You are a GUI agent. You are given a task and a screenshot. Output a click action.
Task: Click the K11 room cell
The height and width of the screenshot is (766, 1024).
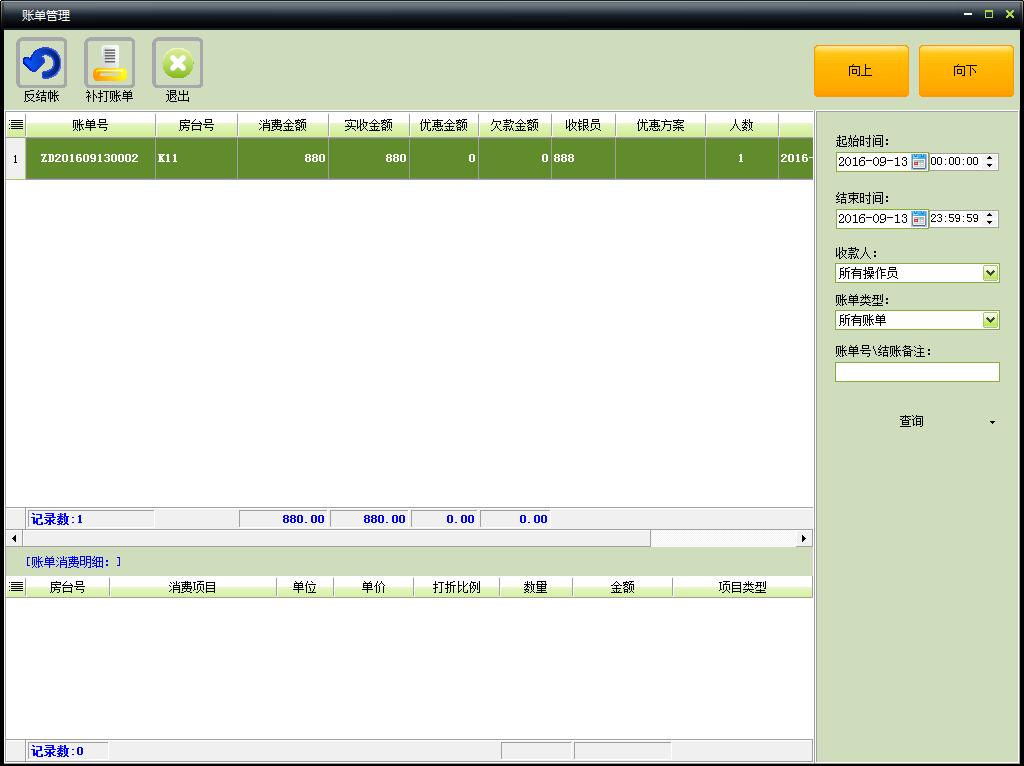click(197, 158)
